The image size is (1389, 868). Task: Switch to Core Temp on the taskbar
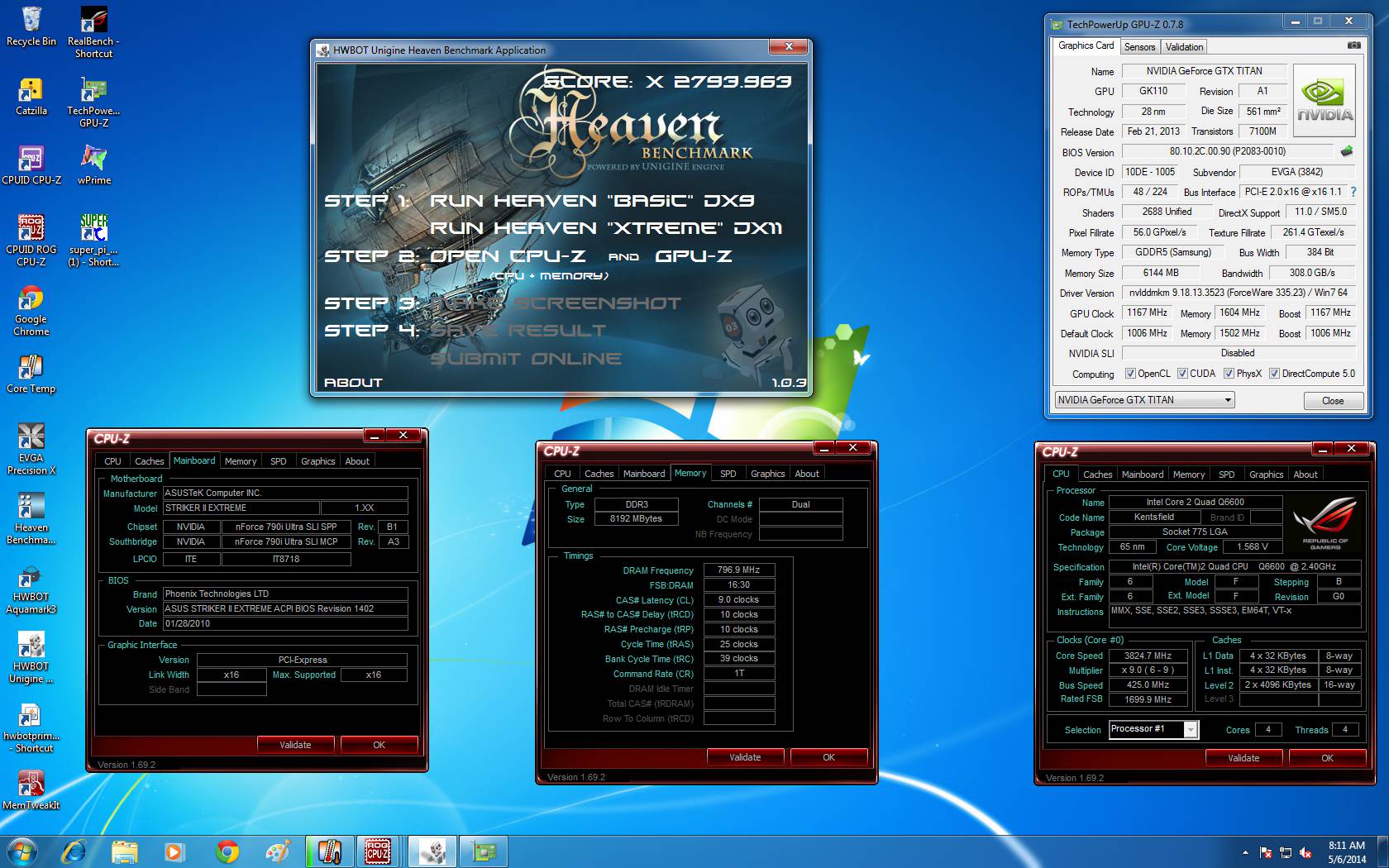(x=329, y=851)
